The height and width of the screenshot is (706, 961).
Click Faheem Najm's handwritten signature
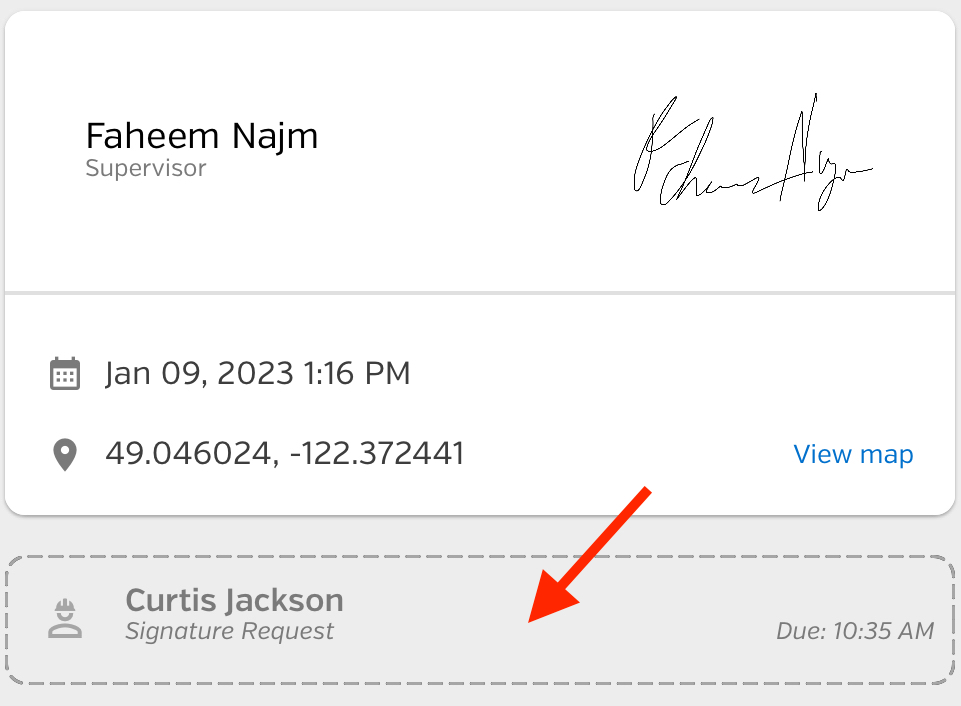753,153
